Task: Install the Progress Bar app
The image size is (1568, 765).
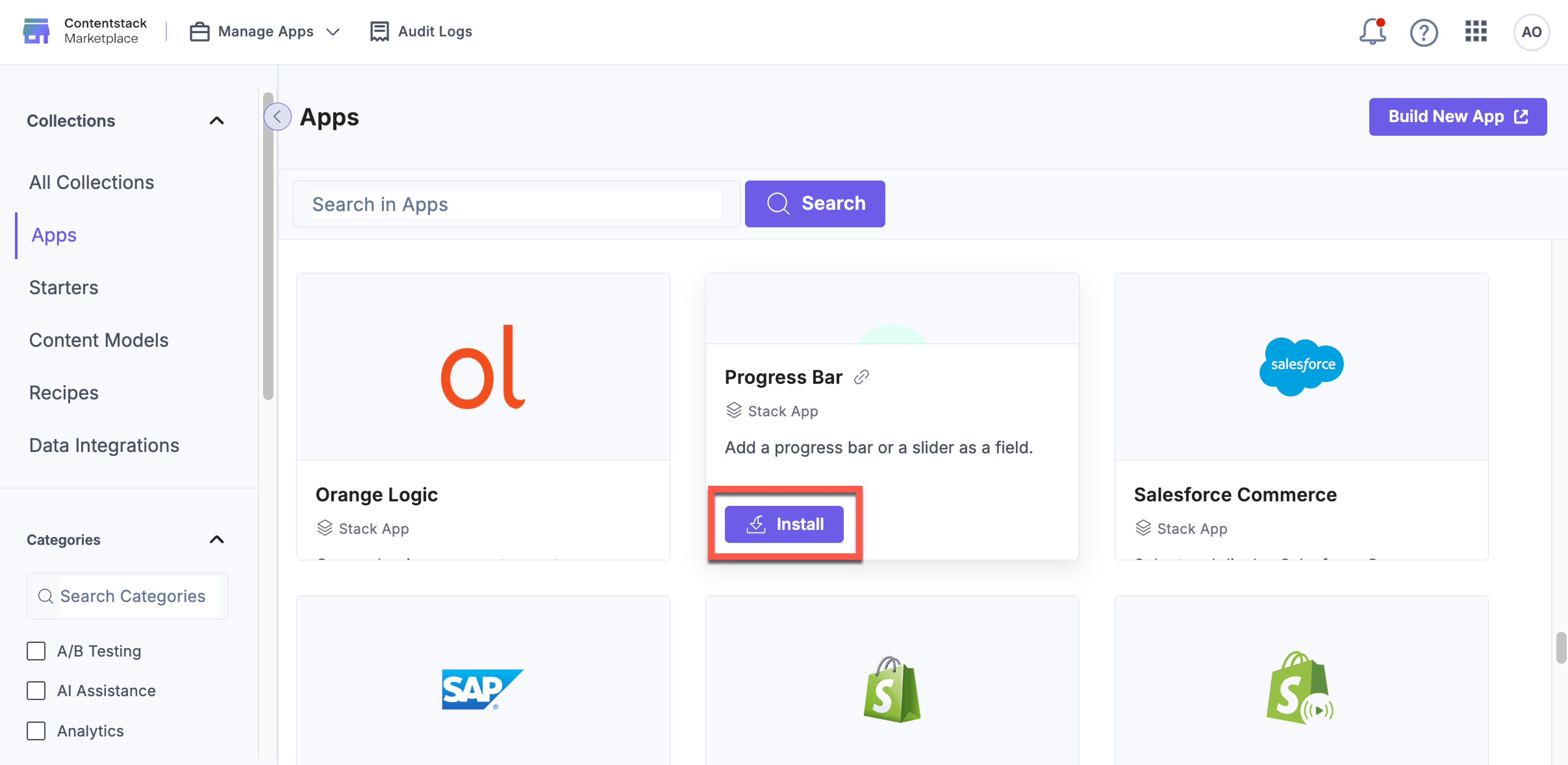Action: click(784, 524)
